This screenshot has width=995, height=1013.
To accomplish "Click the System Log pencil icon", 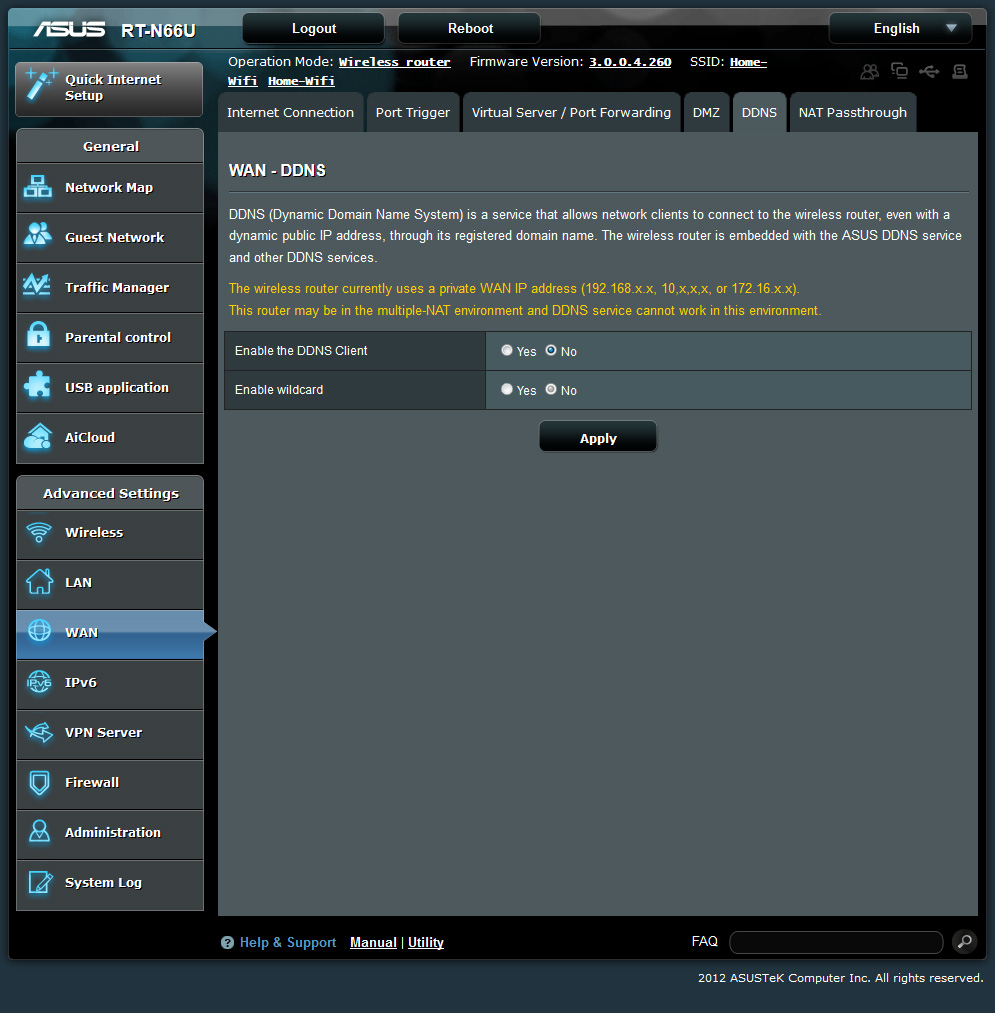I will pyautogui.click(x=40, y=882).
